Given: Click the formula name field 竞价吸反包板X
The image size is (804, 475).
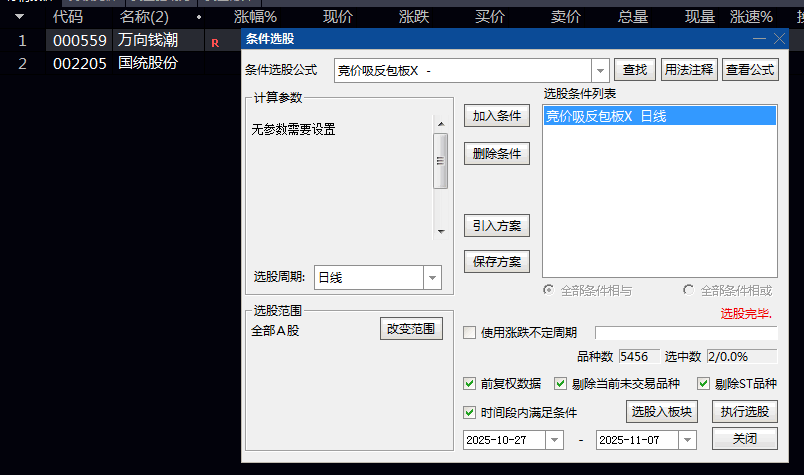Looking at the screenshot, I should (463, 71).
